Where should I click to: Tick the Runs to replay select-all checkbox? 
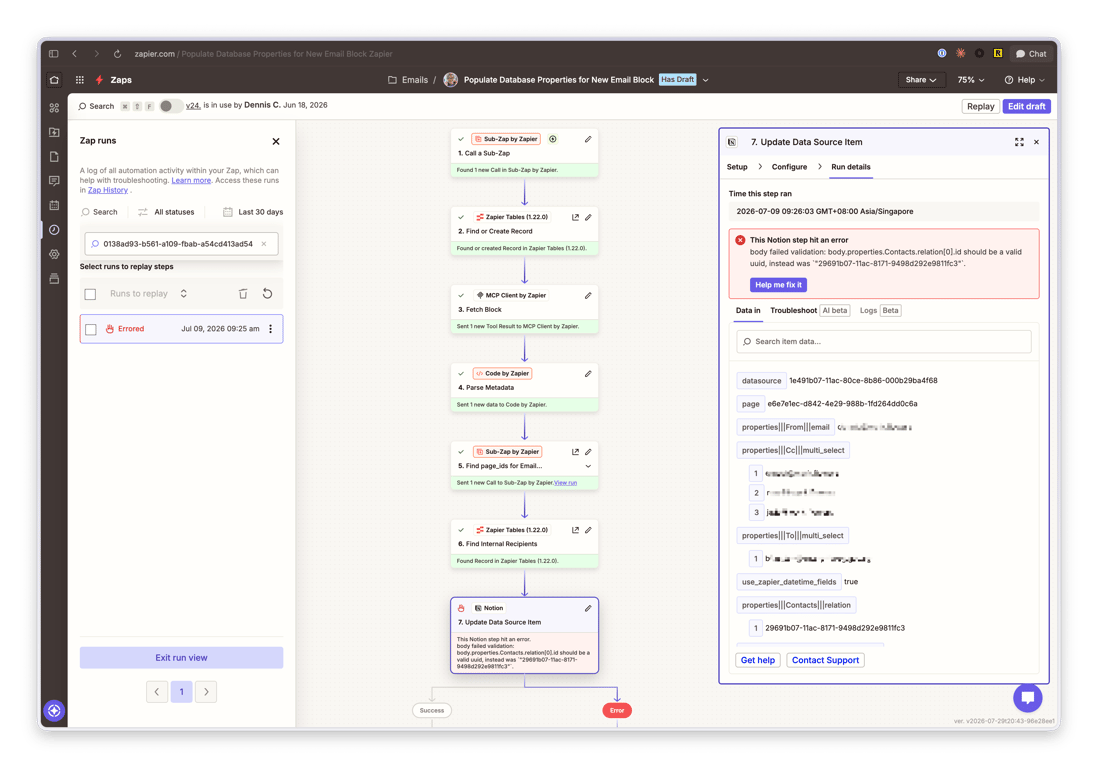pyautogui.click(x=90, y=294)
